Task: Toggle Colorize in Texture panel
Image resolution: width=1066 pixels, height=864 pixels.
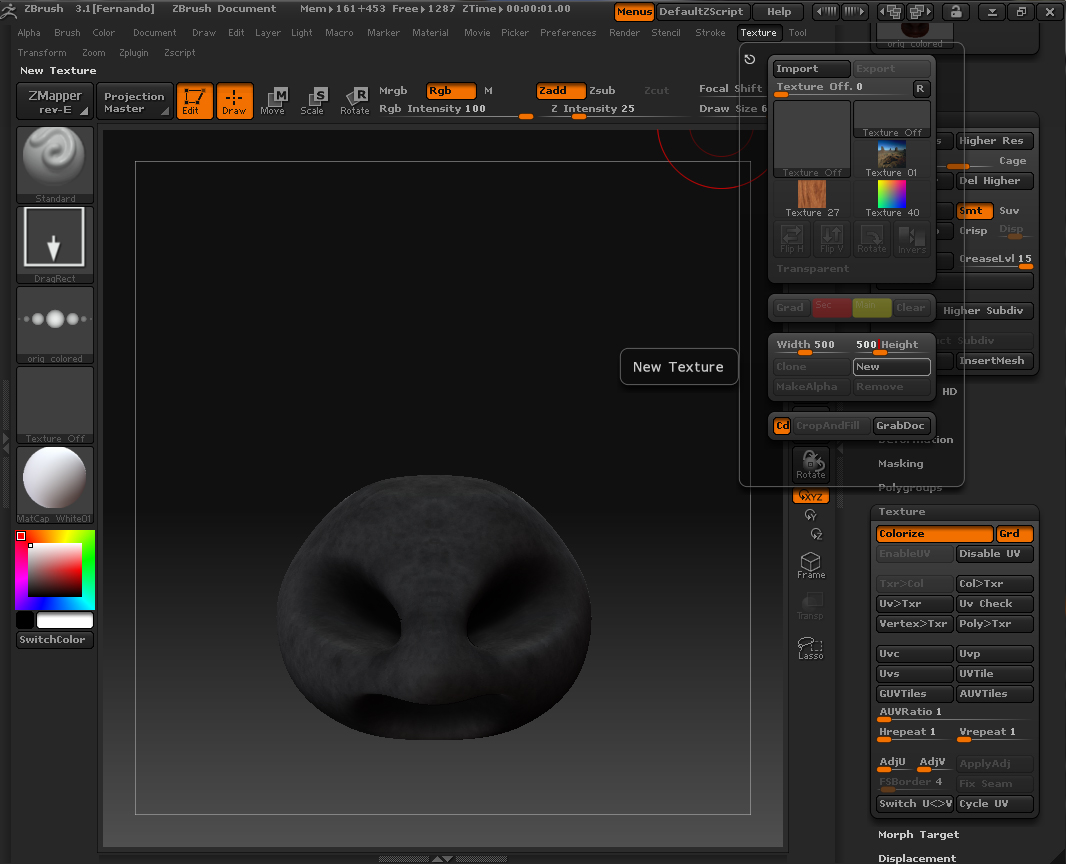Action: tap(934, 534)
